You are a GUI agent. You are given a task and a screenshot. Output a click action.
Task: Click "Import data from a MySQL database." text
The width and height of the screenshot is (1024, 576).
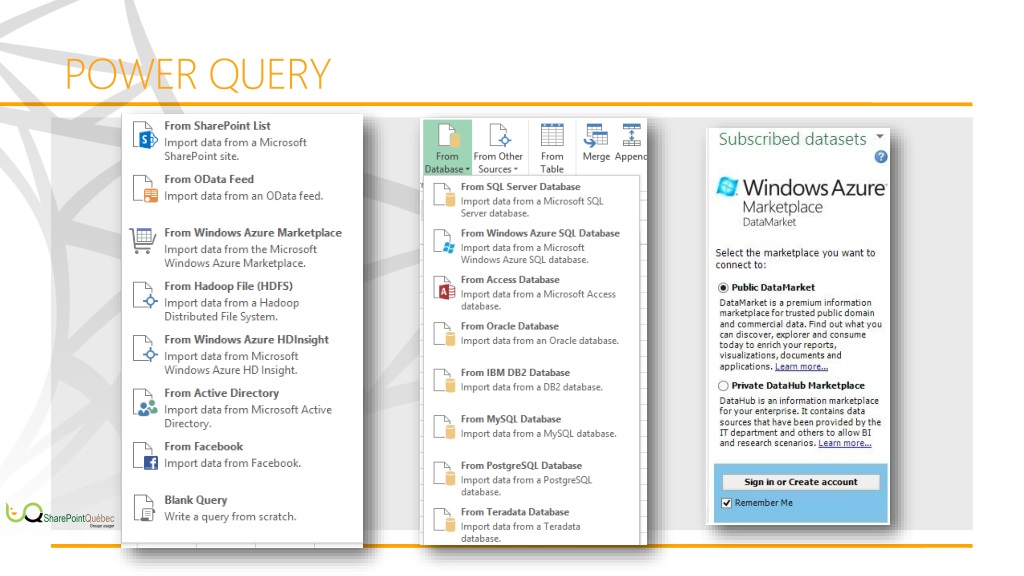click(538, 434)
